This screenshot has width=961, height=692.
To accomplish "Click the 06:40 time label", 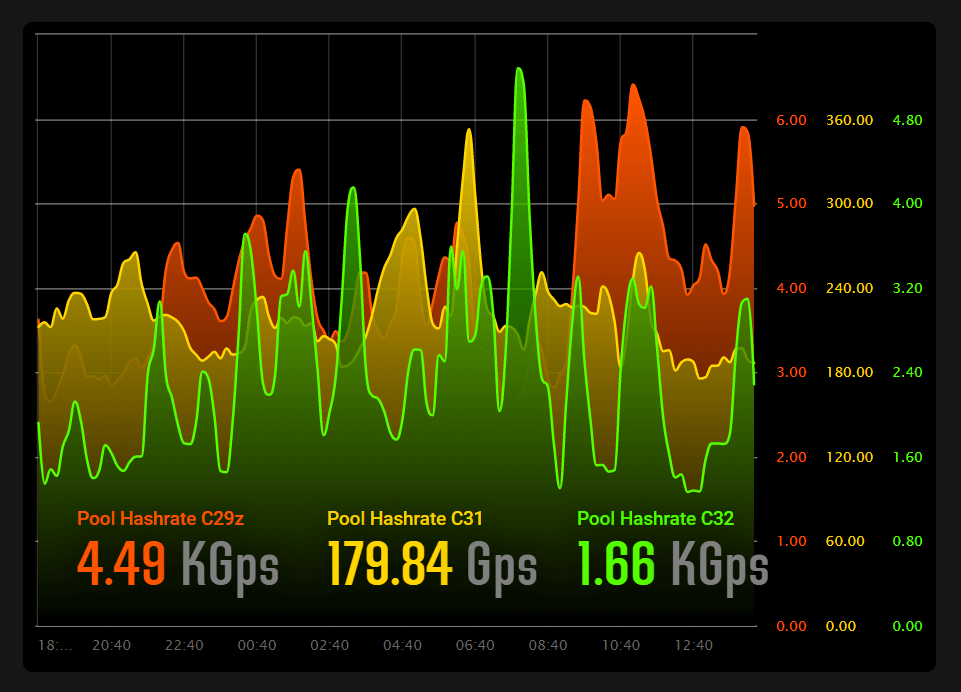I will [x=475, y=645].
